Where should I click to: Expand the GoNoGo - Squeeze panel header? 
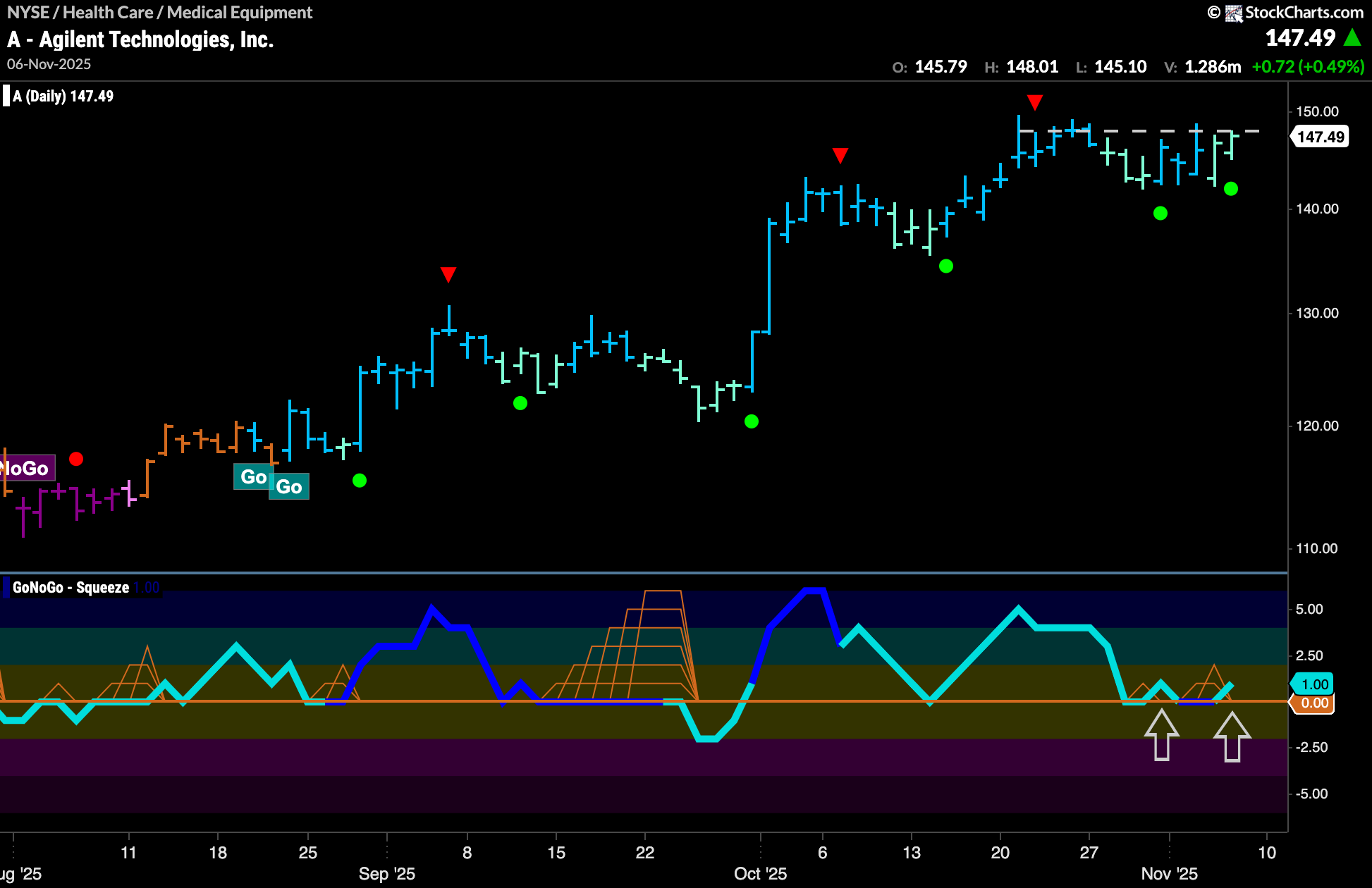(x=69, y=586)
